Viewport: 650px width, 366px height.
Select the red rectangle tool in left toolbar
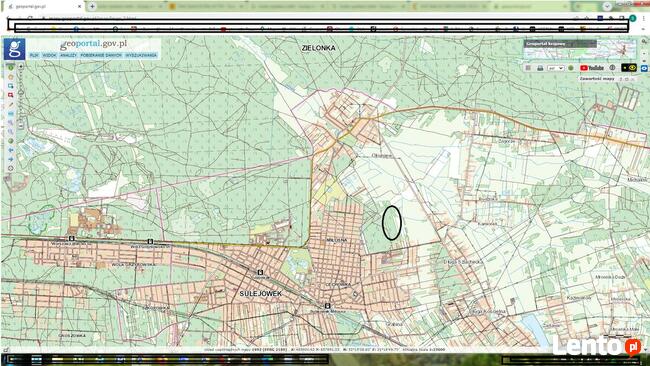click(10, 95)
